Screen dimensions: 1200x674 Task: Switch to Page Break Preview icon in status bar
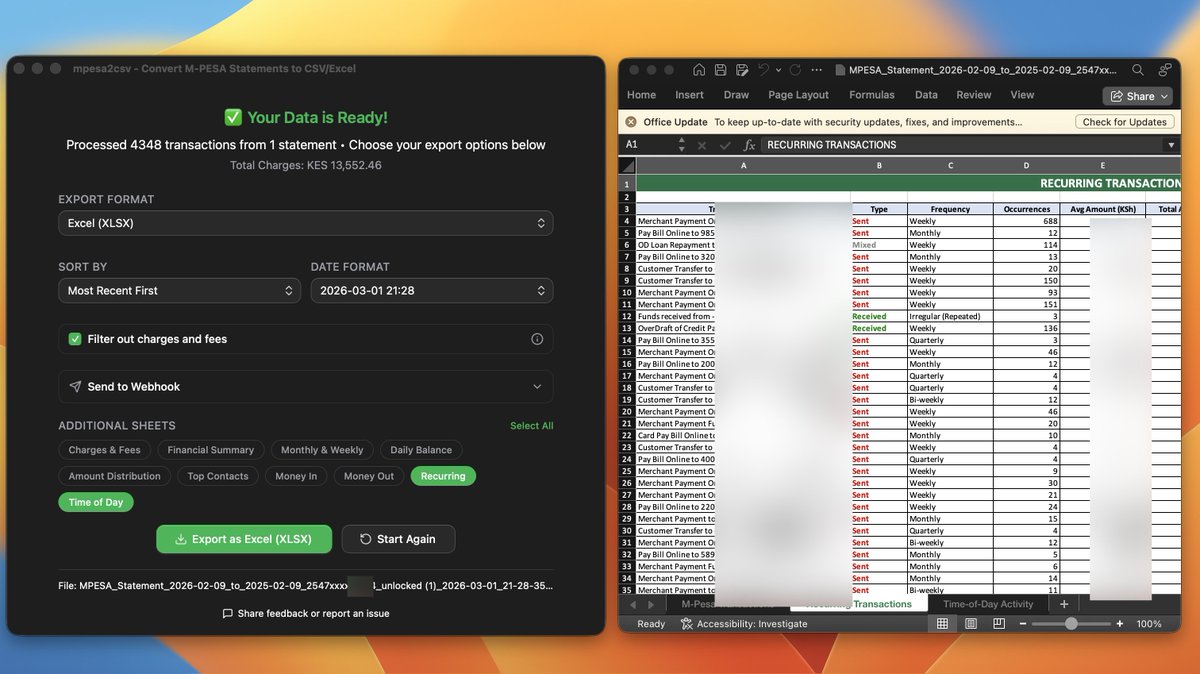[997, 624]
